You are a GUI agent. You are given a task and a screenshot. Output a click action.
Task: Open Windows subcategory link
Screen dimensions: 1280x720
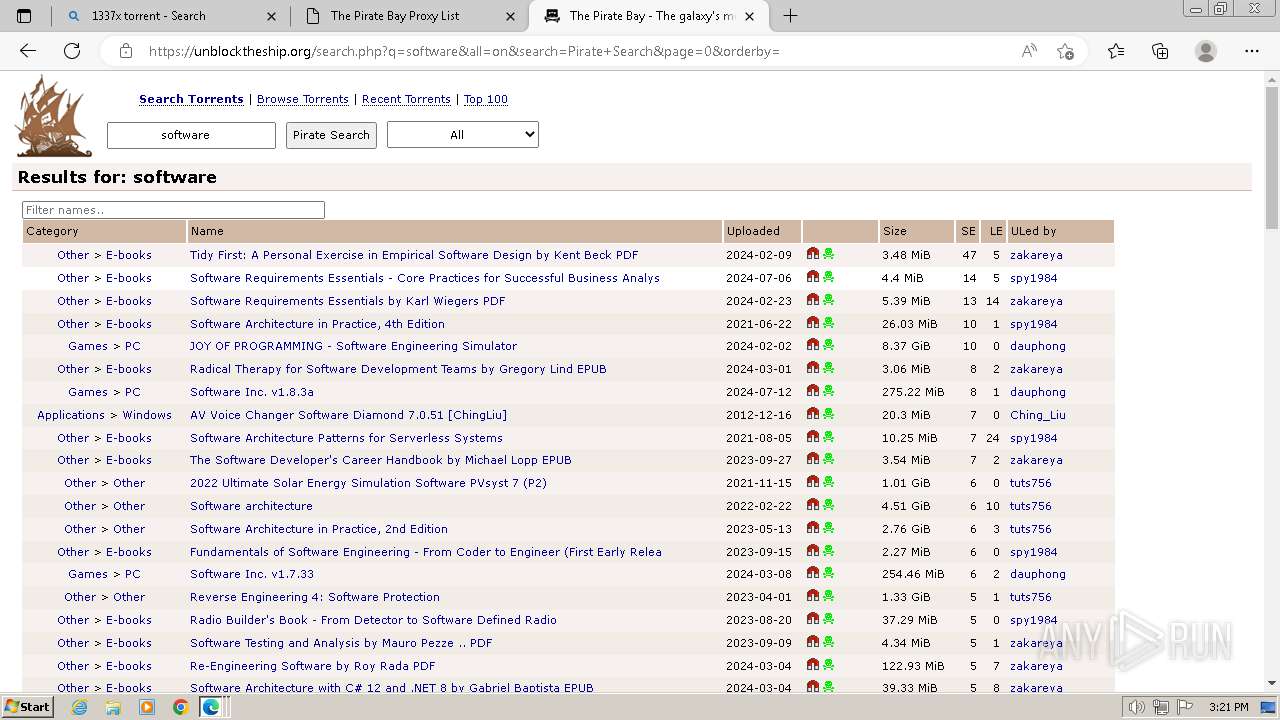point(147,415)
